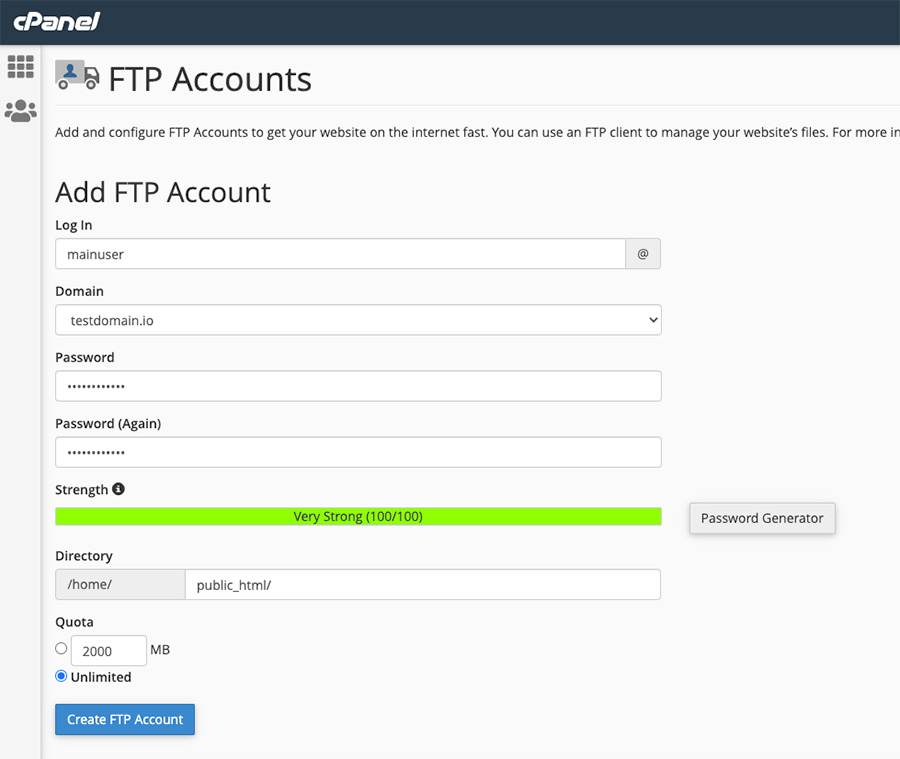
Task: Open the applications grid icon in sidebar
Action: [x=21, y=67]
